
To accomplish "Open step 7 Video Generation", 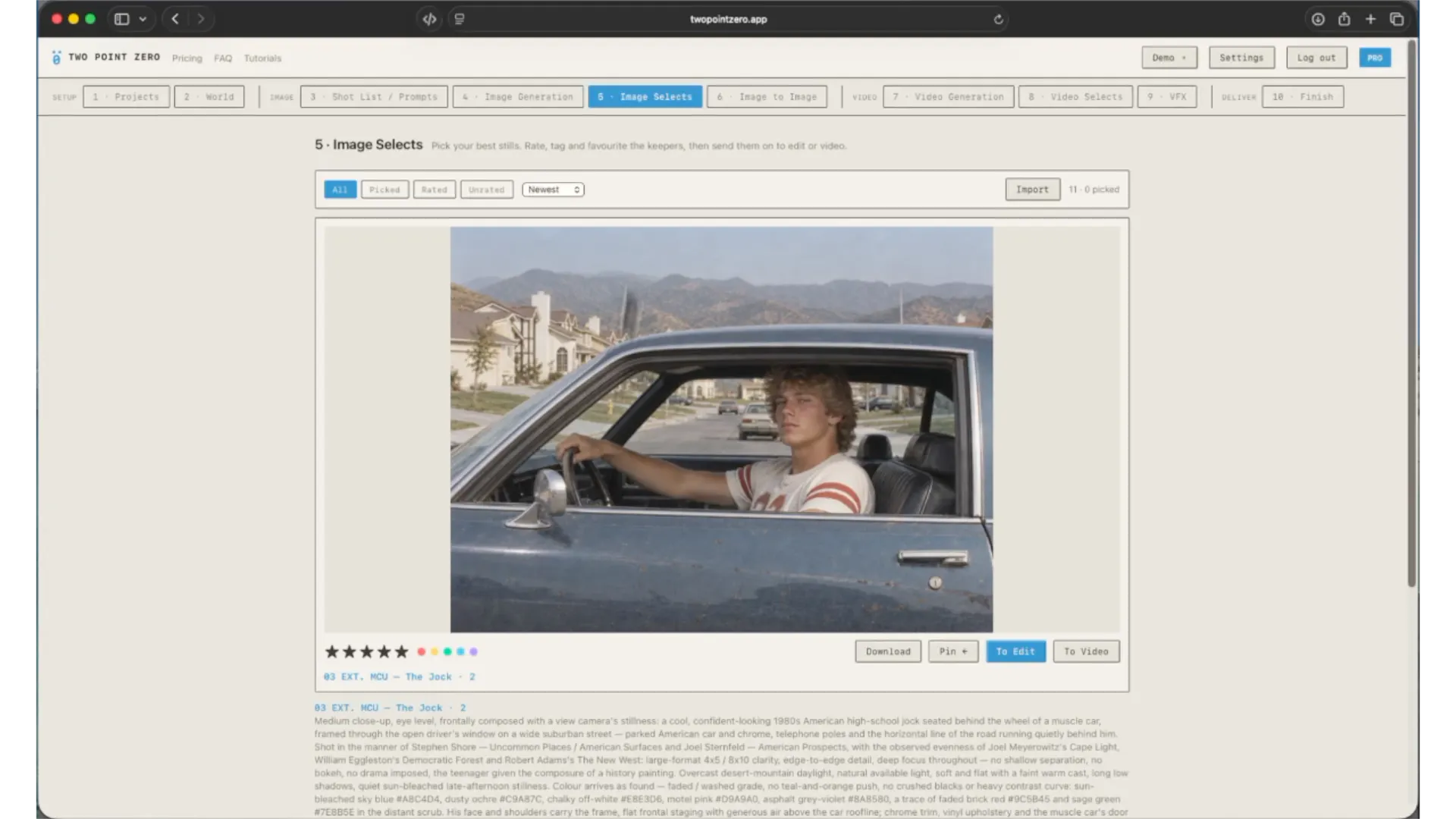I will point(949,97).
